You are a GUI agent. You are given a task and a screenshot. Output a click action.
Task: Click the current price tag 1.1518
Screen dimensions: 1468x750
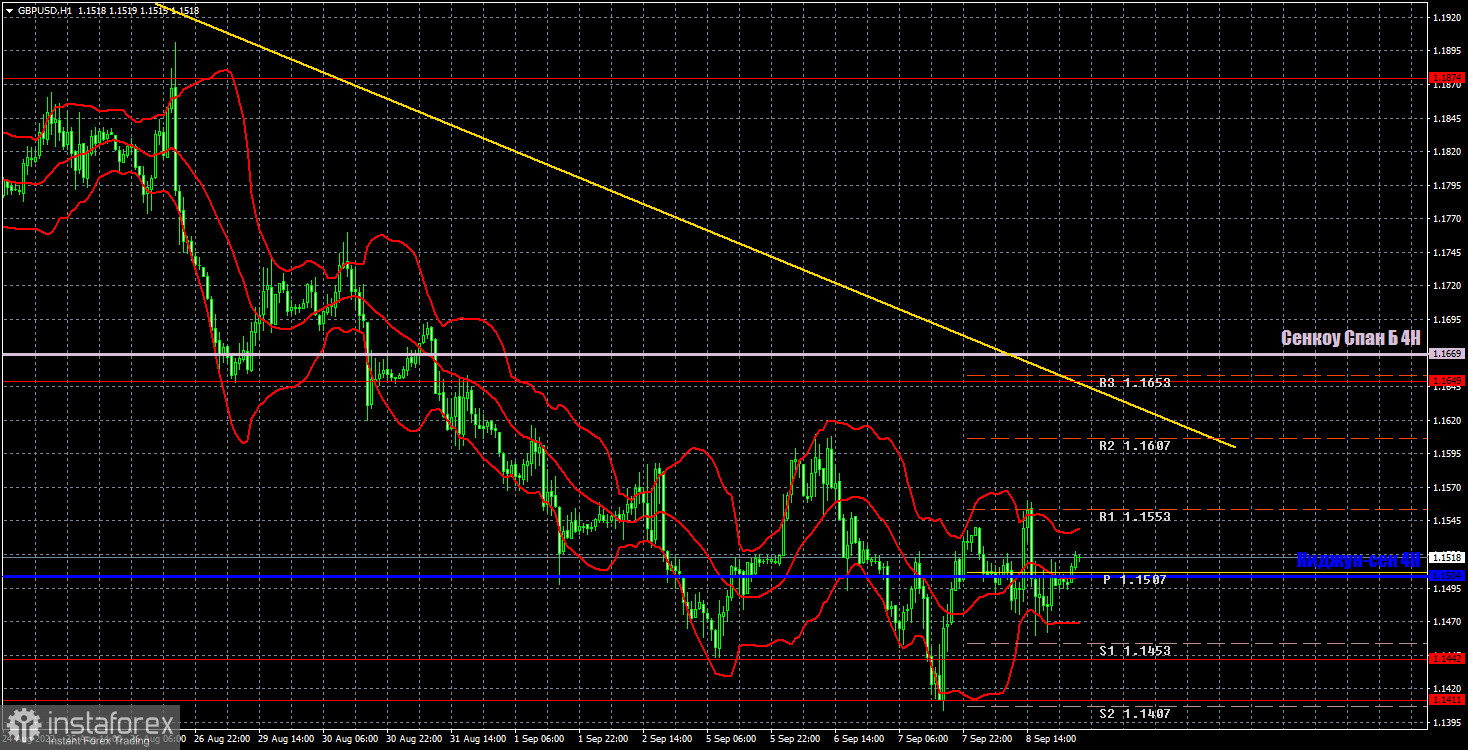(x=1446, y=557)
